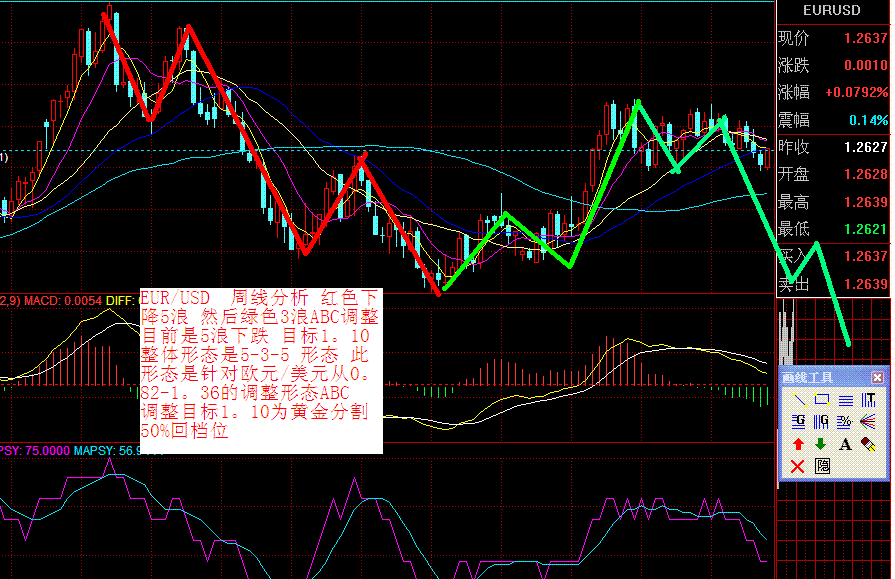
Task: Click the 隐 hide drawings icon
Action: 822,467
